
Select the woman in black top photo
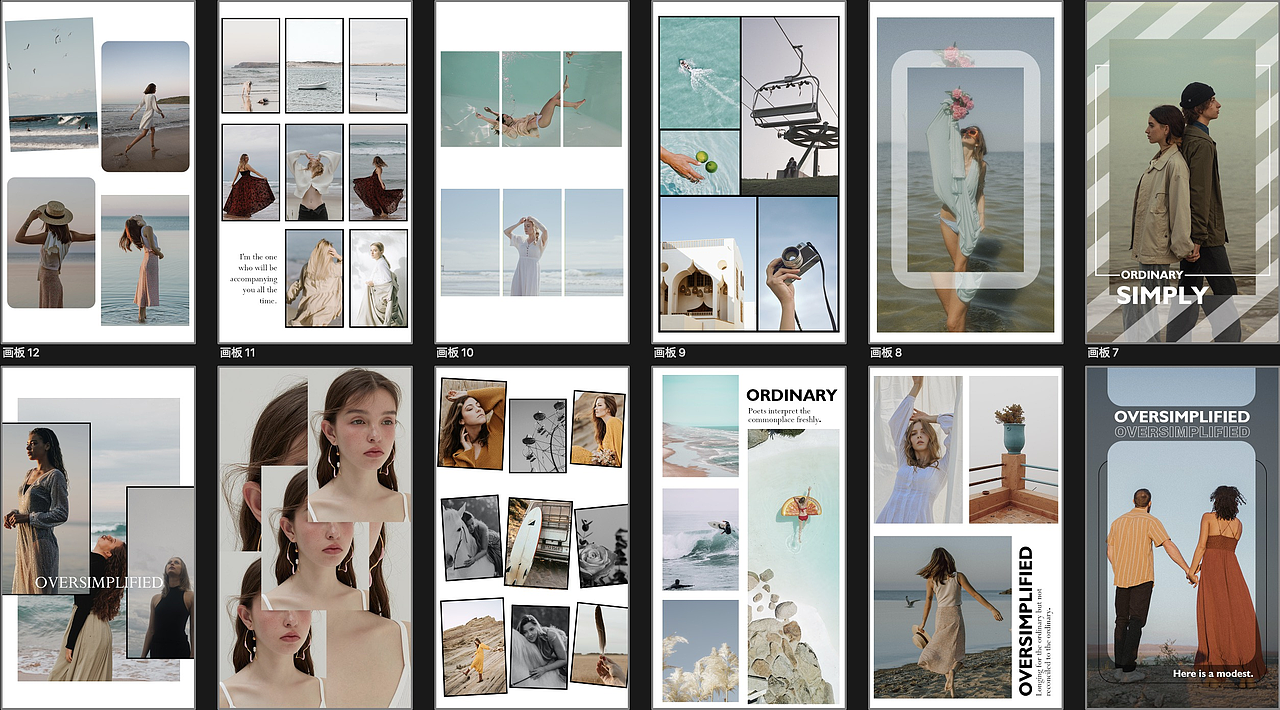161,572
